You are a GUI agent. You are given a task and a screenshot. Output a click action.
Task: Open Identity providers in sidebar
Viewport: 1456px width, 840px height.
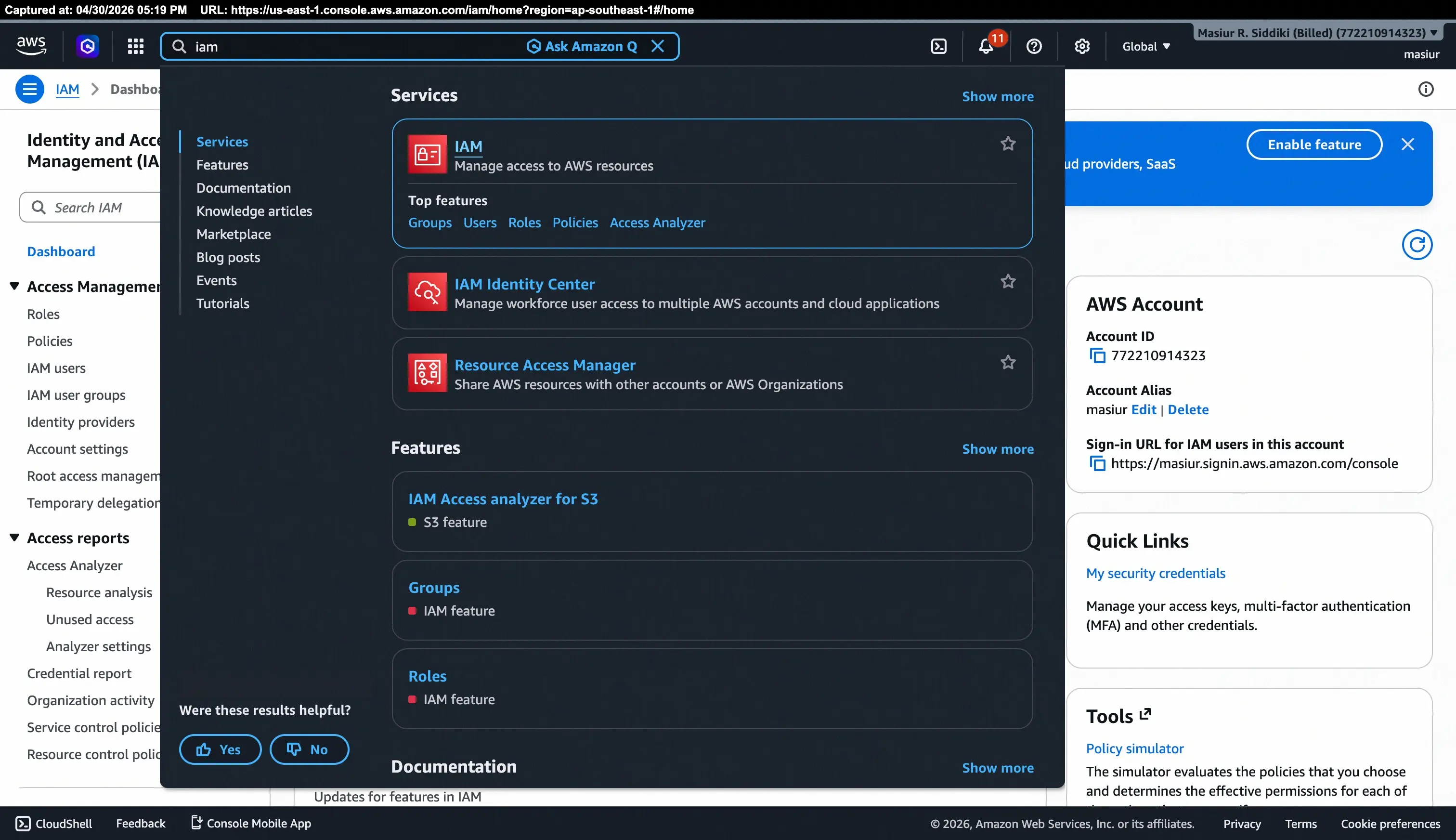81,422
